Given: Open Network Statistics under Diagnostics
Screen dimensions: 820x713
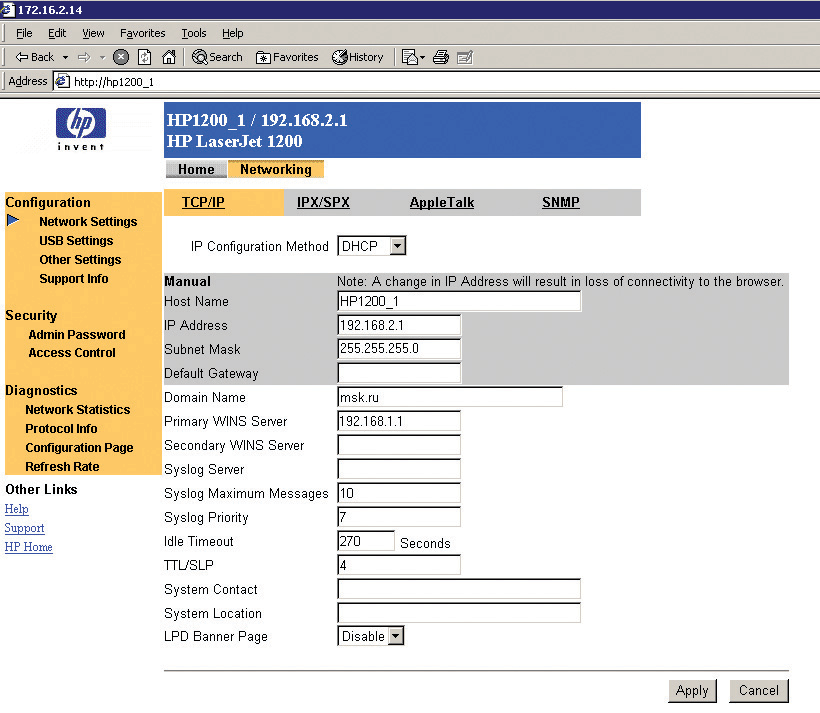Looking at the screenshot, I should [77, 410].
